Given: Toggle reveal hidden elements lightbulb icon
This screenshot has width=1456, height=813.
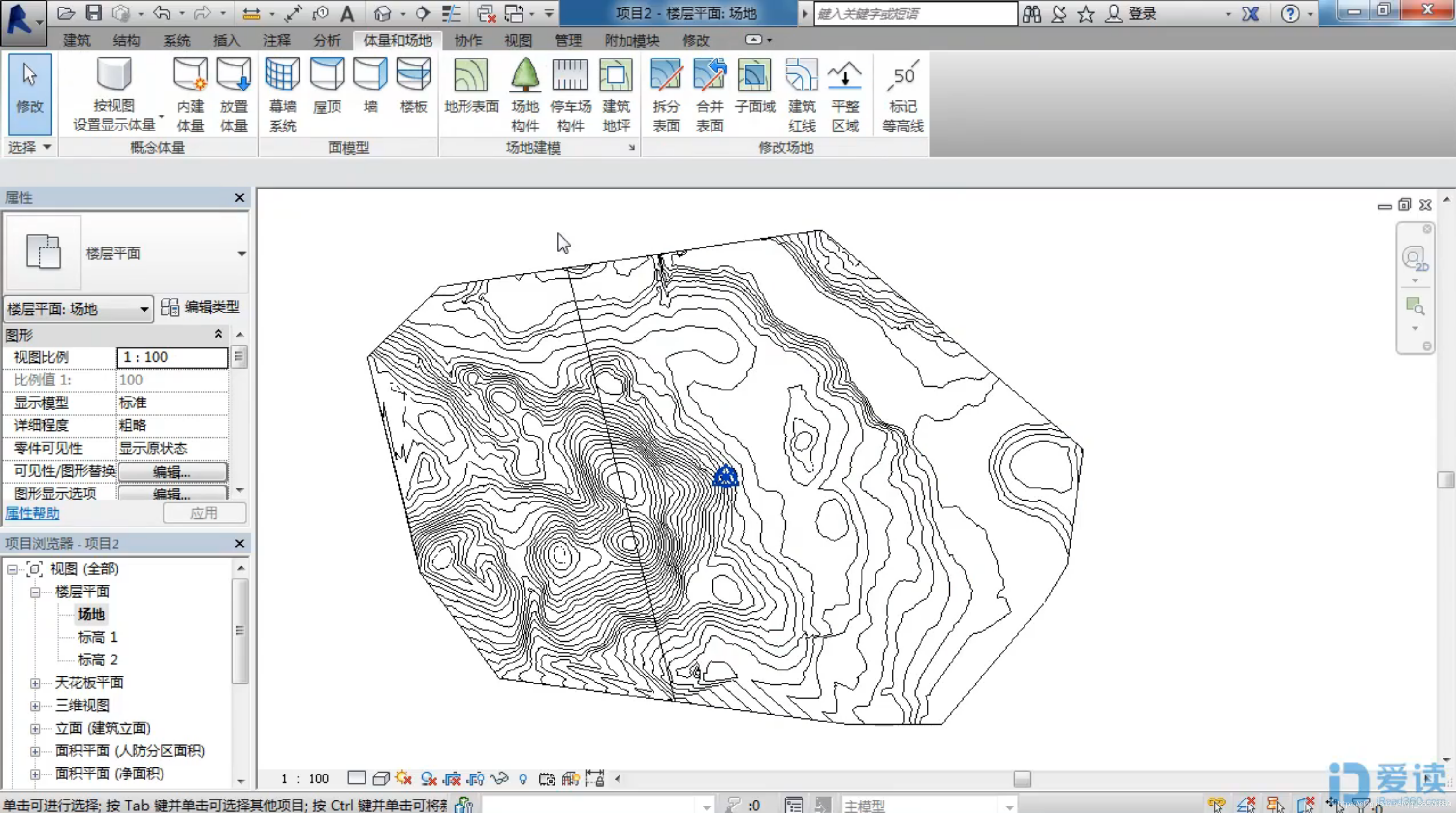Looking at the screenshot, I should [523, 779].
